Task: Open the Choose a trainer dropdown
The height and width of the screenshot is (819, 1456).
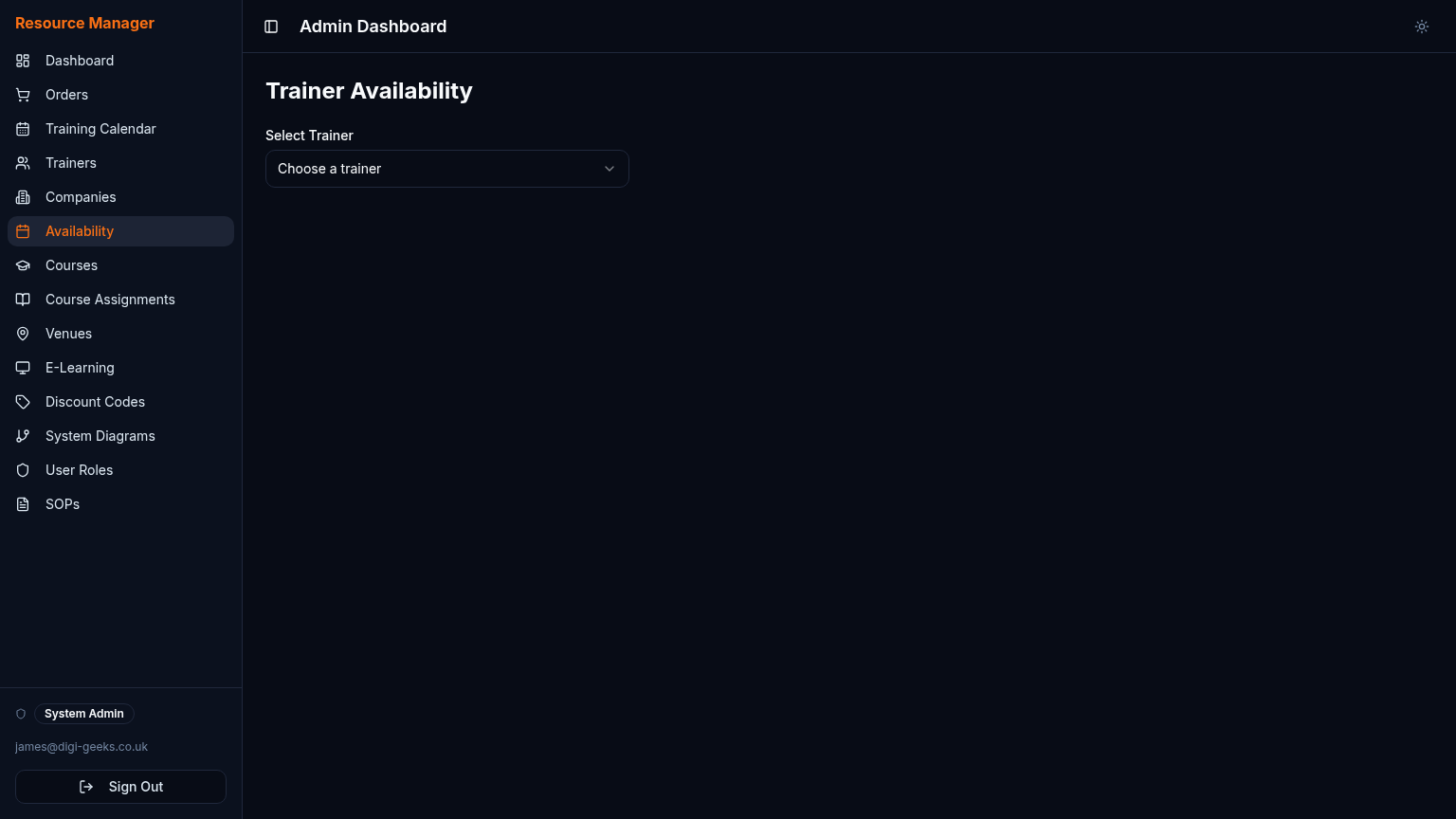Action: (x=447, y=169)
